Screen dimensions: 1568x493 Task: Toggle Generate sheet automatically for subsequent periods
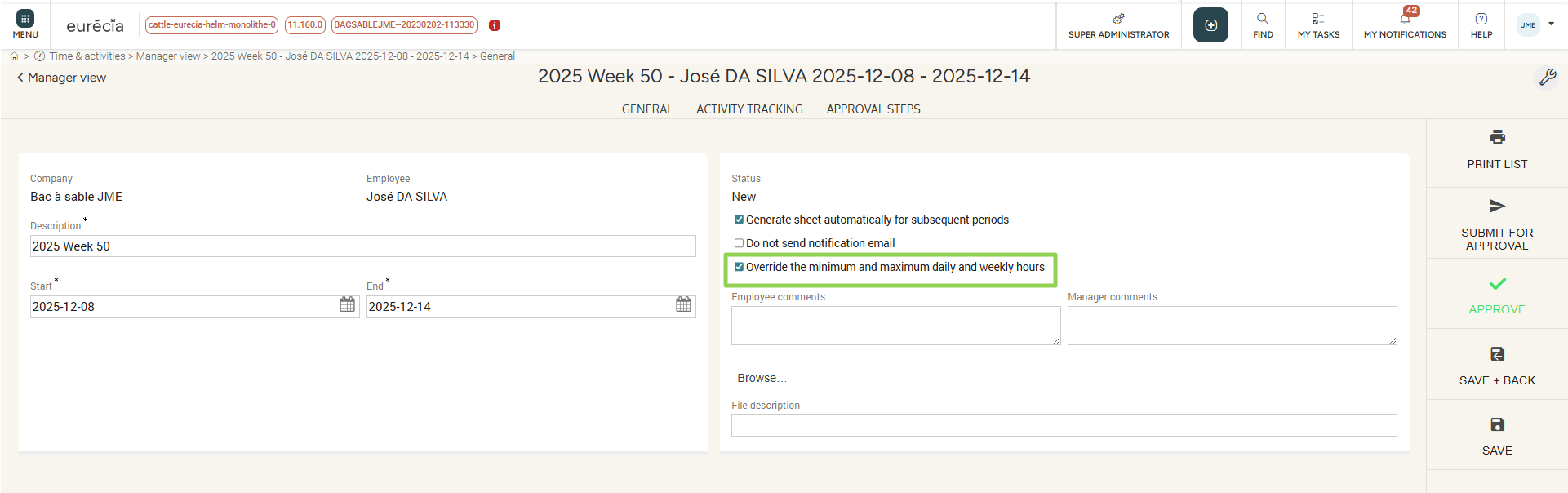coord(739,220)
